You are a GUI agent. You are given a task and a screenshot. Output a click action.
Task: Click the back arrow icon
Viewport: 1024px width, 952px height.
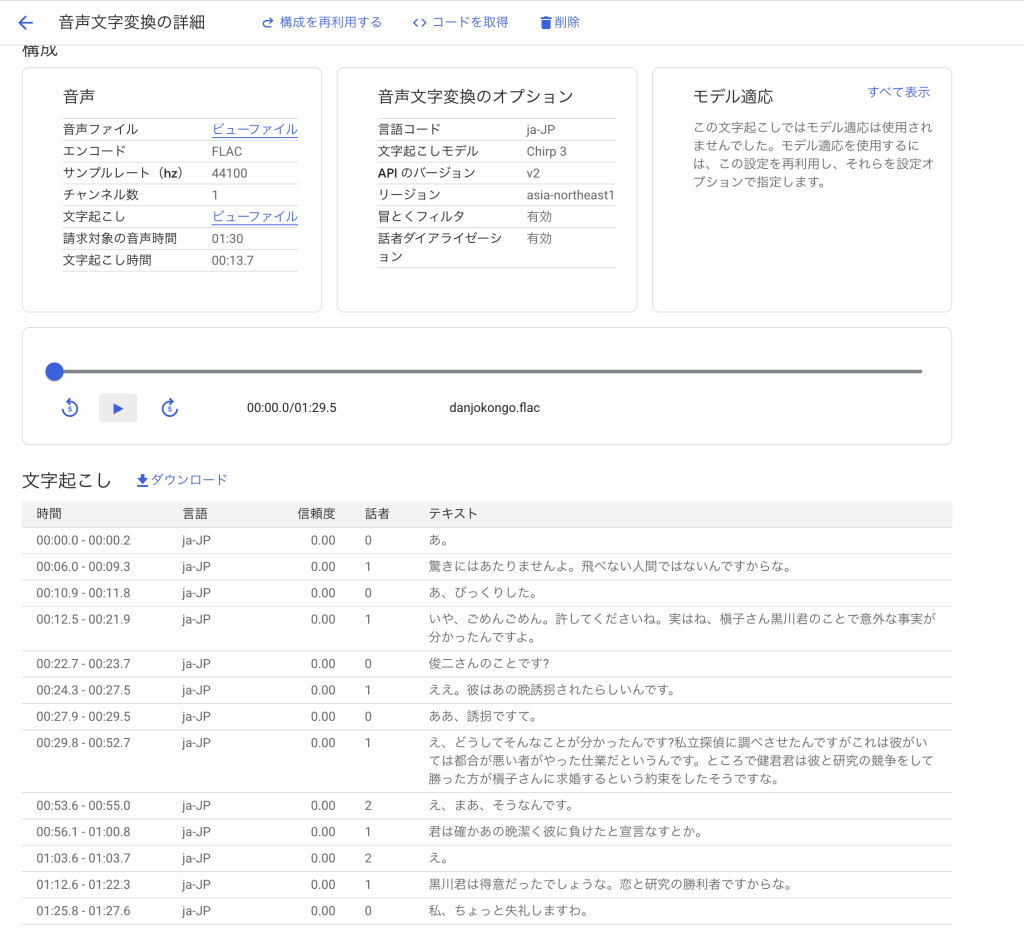pyautogui.click(x=26, y=23)
